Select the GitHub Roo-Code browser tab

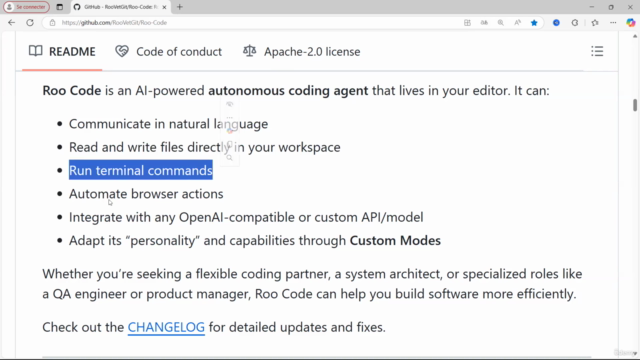click(x=120, y=7)
